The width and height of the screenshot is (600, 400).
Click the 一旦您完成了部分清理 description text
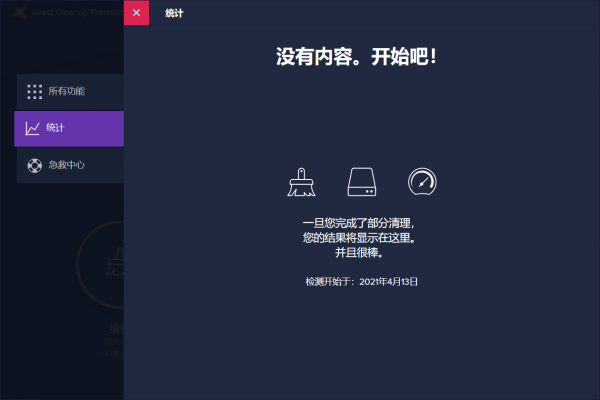pyautogui.click(x=357, y=224)
